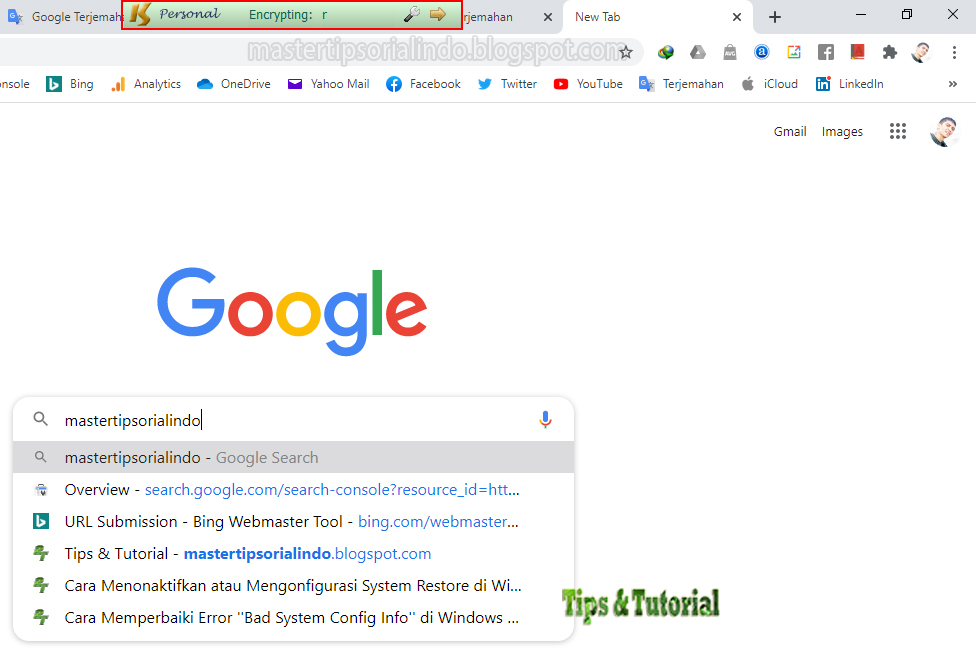The width and height of the screenshot is (976, 654).
Task: Expand hidden bookmarks with the chevron
Action: point(952,84)
